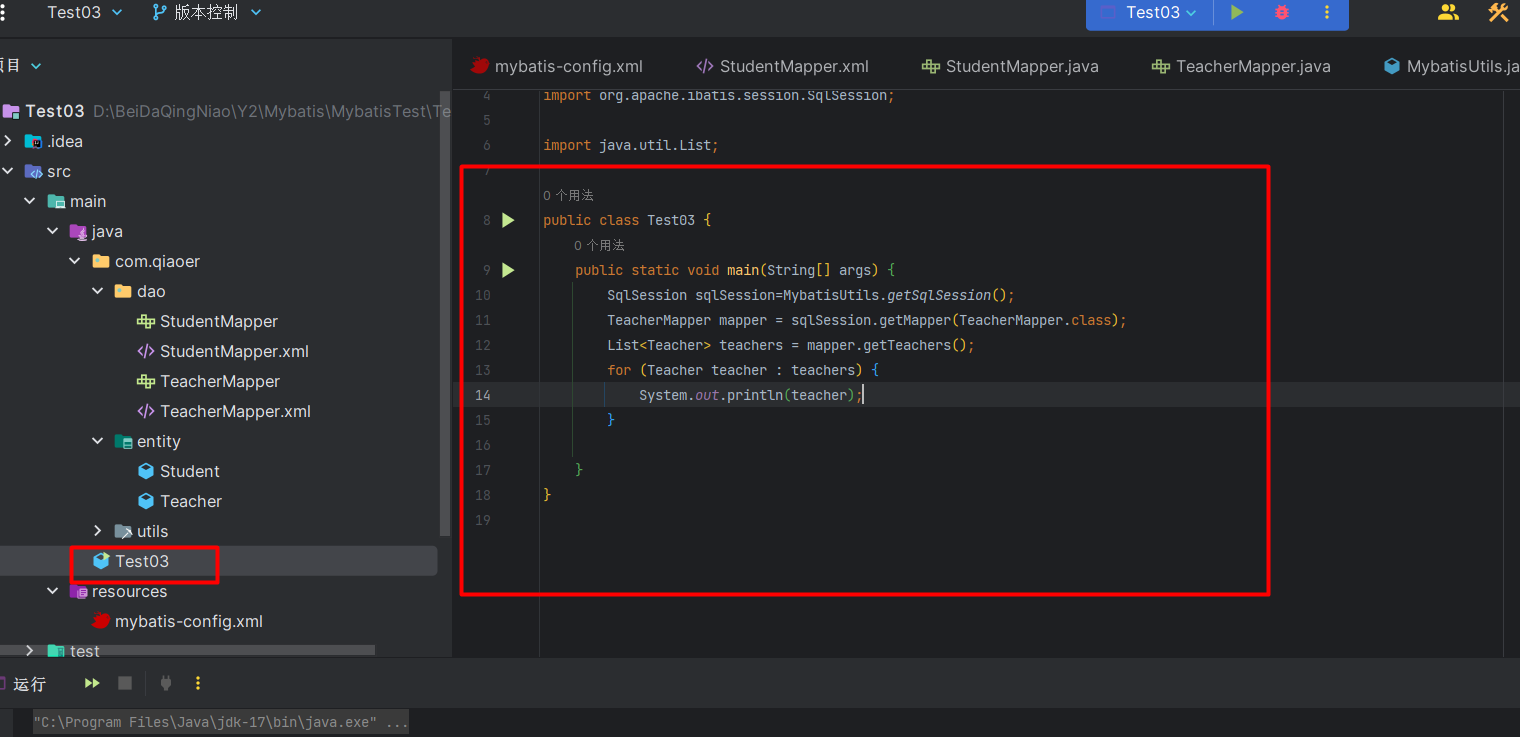Click the project tree horizontal scrollbar
This screenshot has width=1520, height=737.
tap(190, 650)
